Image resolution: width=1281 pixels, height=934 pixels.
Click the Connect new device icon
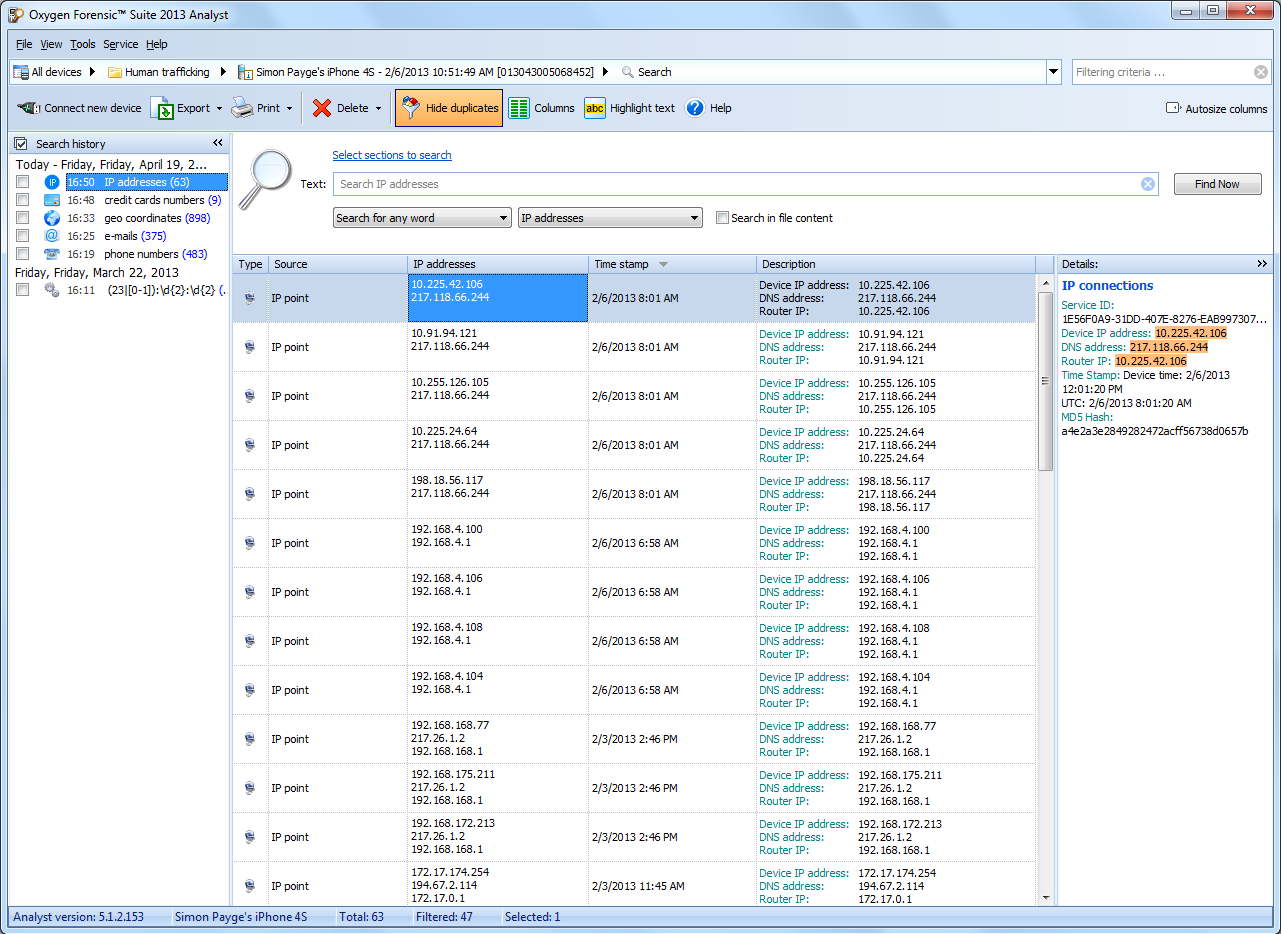coord(28,108)
